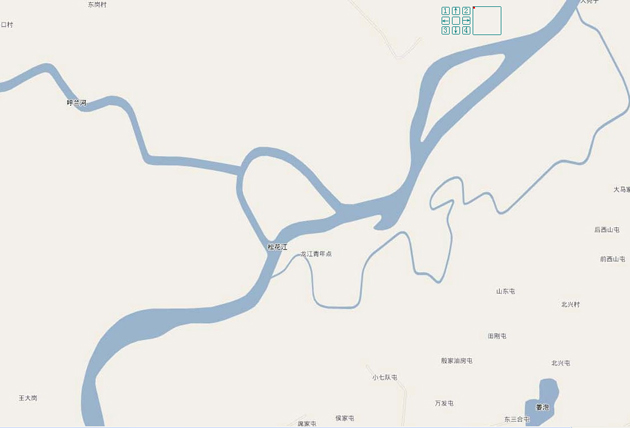Select quadrant 1 navigation button
The height and width of the screenshot is (428, 630).
click(x=445, y=11)
